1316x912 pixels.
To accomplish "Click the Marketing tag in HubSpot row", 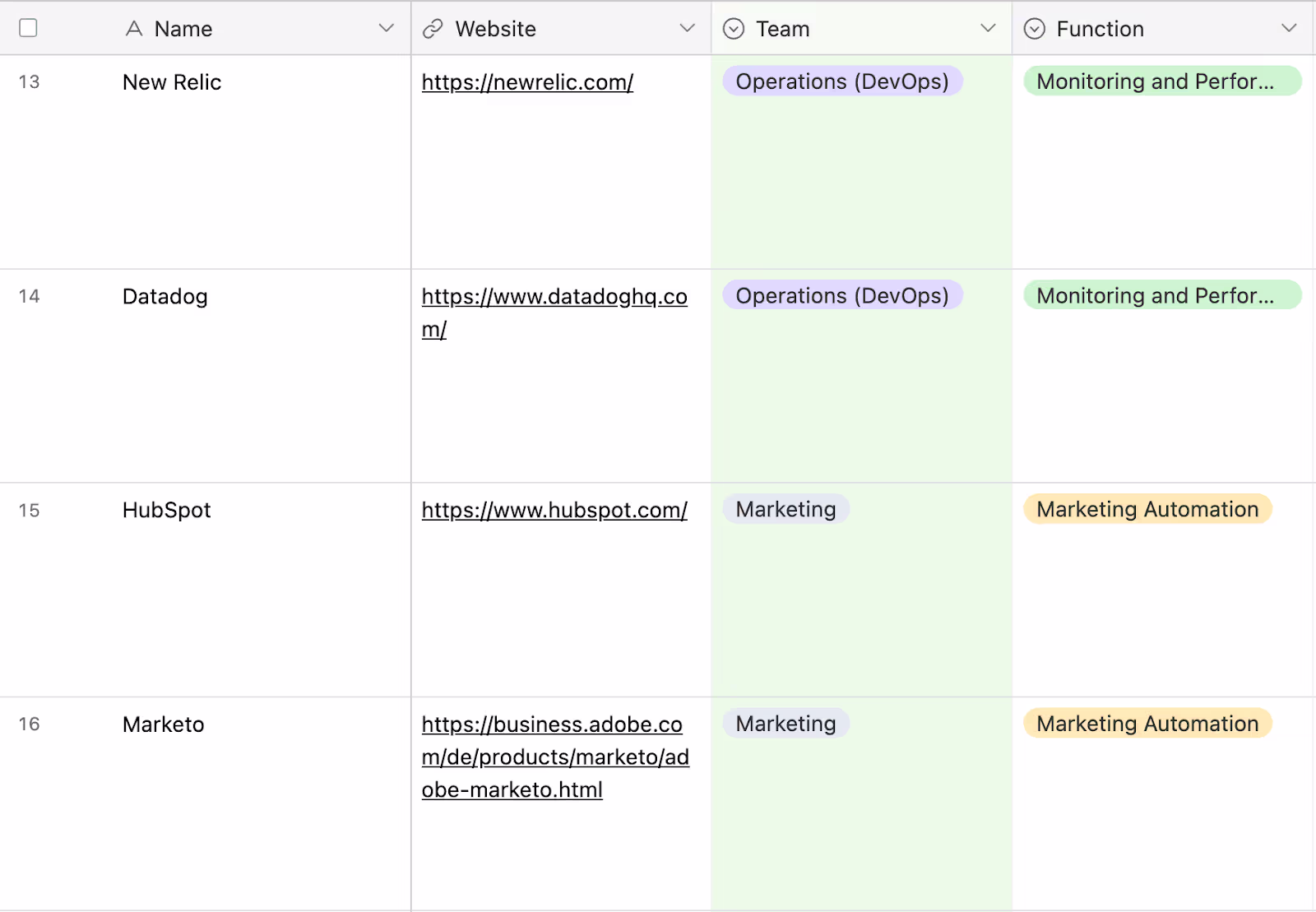I will click(785, 509).
